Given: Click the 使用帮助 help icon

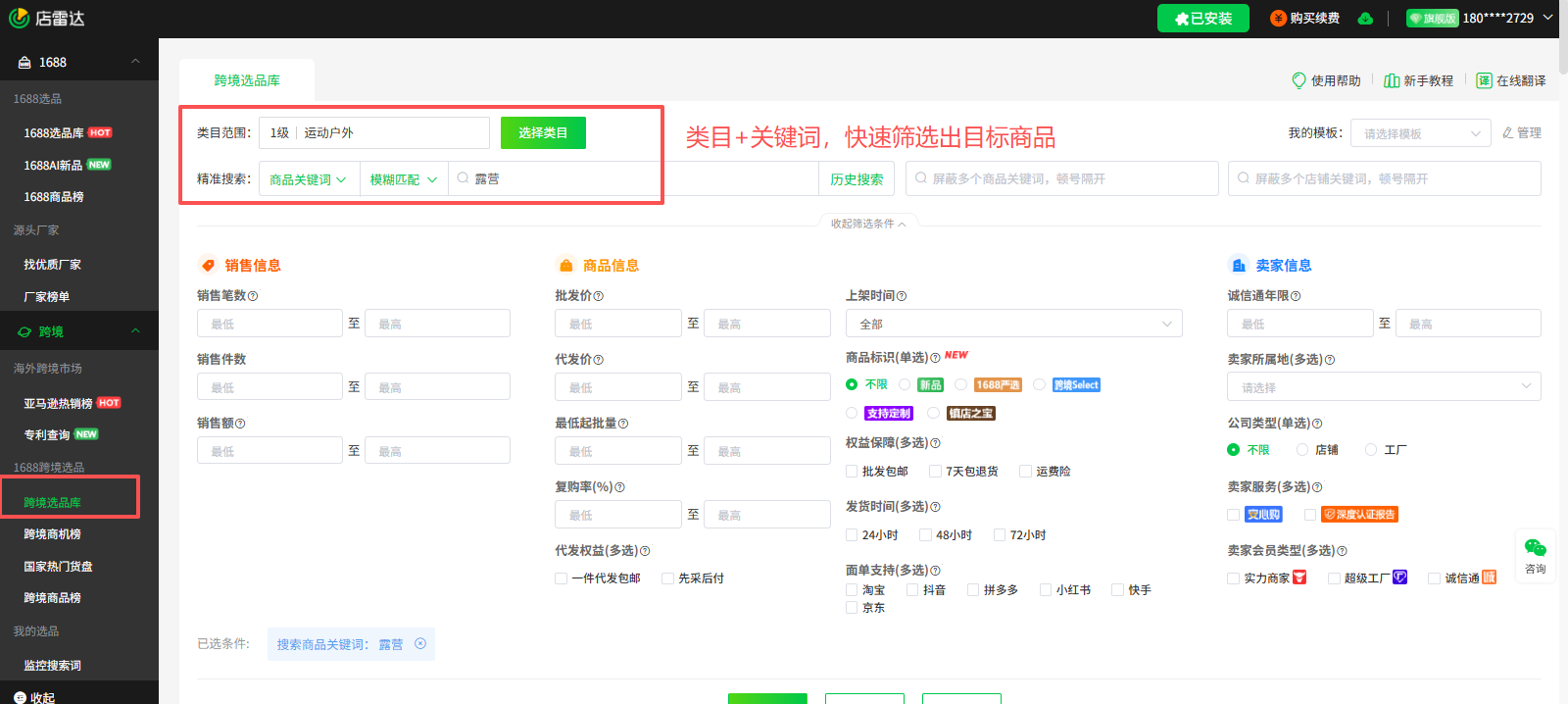Looking at the screenshot, I should click(1299, 80).
